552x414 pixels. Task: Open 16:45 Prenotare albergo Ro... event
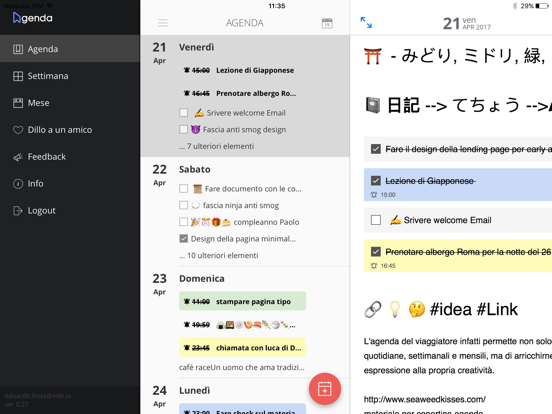coord(242,93)
